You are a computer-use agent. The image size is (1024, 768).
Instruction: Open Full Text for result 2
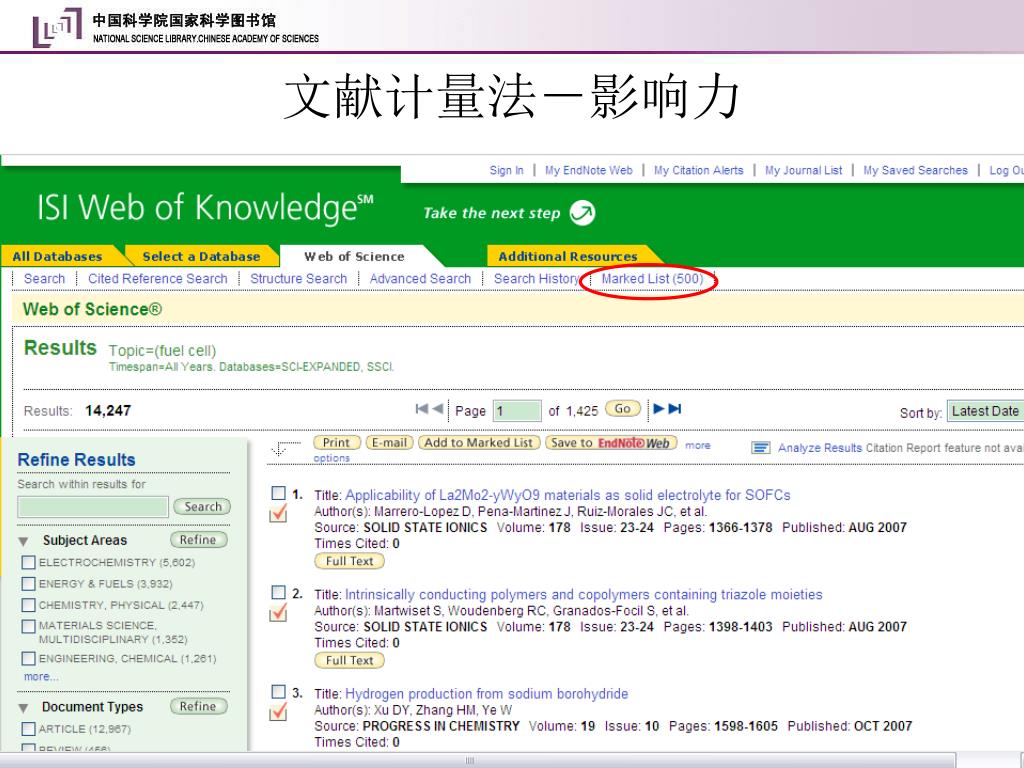coord(349,660)
